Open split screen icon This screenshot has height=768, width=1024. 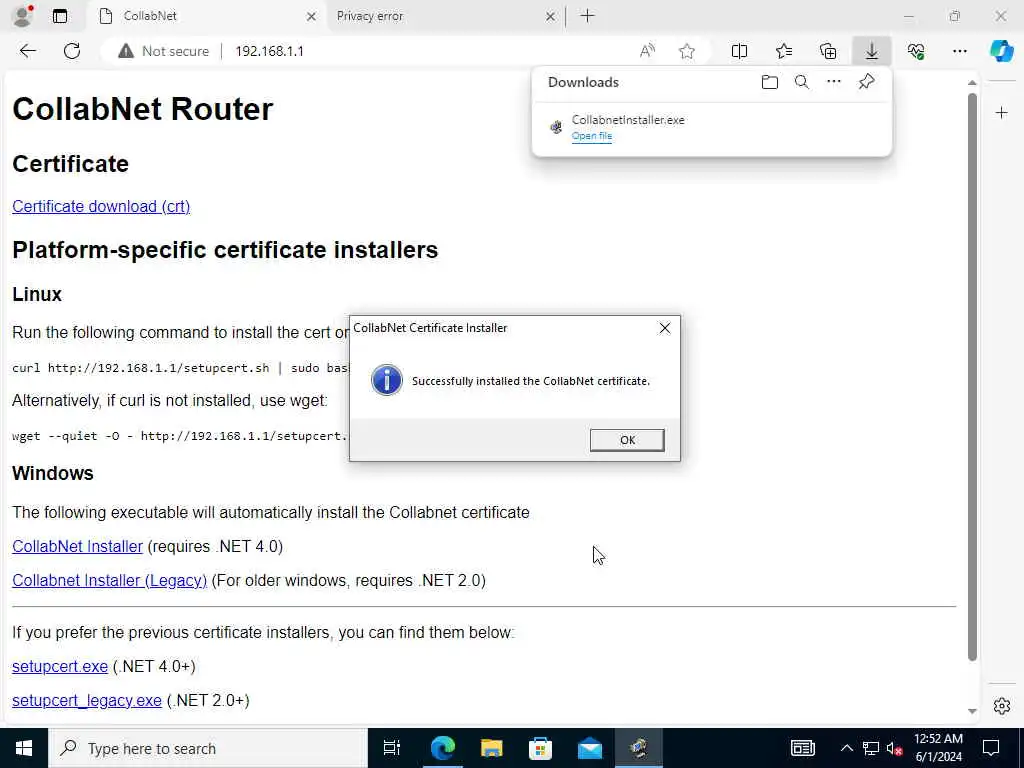[x=739, y=51]
